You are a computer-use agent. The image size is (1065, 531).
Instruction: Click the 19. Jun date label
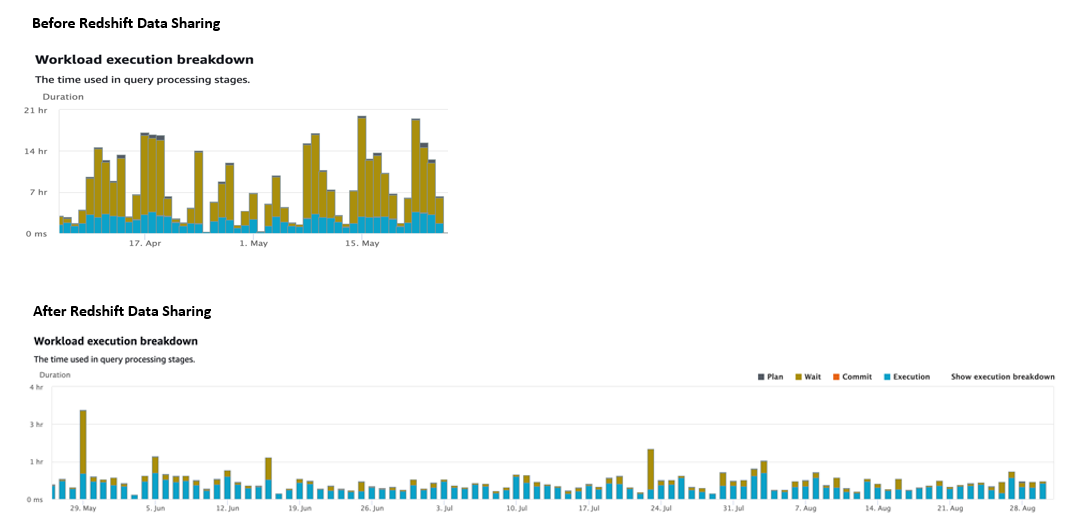(x=299, y=508)
